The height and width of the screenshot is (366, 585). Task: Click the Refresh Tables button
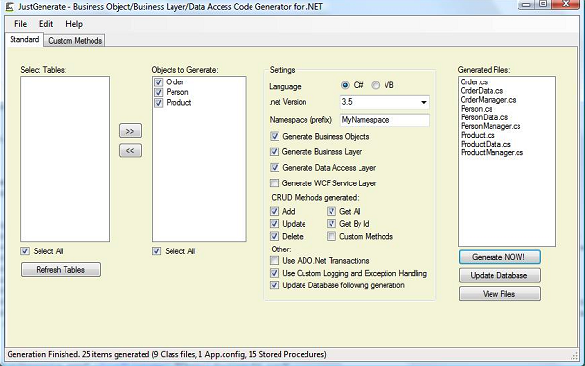coord(61,270)
